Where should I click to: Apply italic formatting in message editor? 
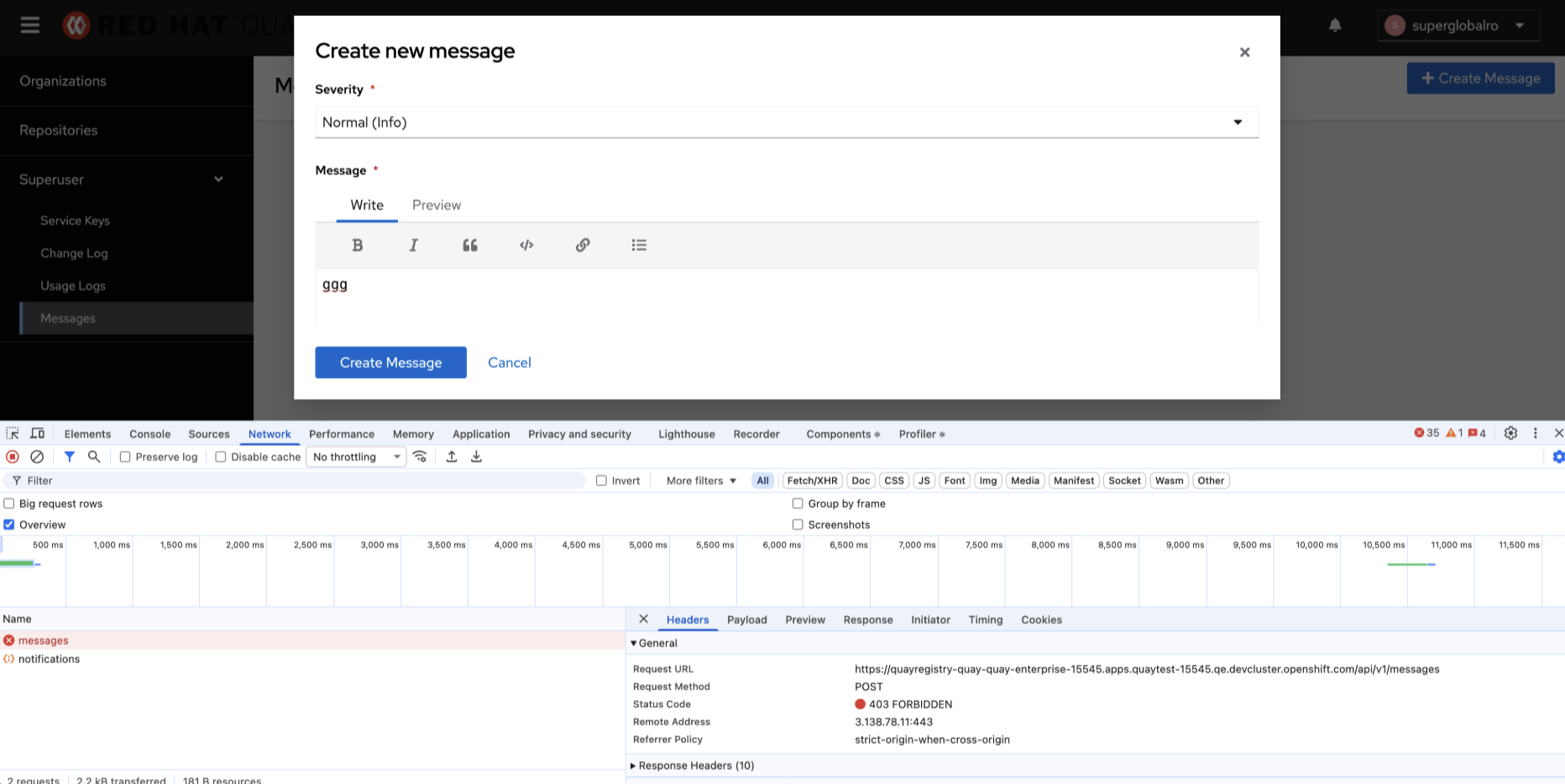coord(414,245)
